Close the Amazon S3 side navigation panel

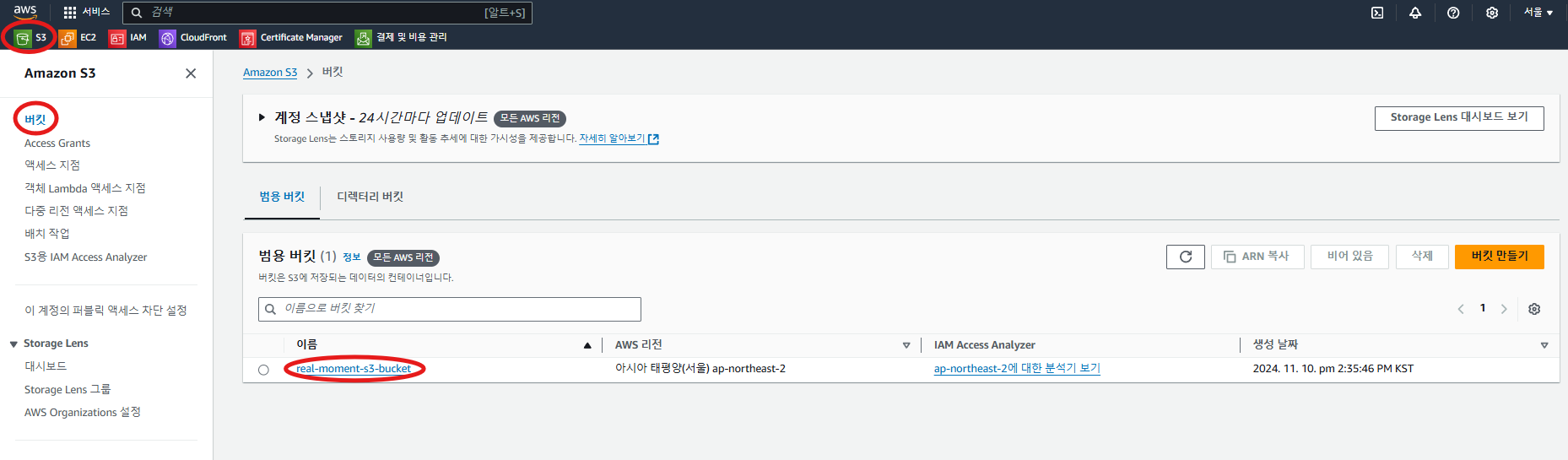click(x=191, y=73)
